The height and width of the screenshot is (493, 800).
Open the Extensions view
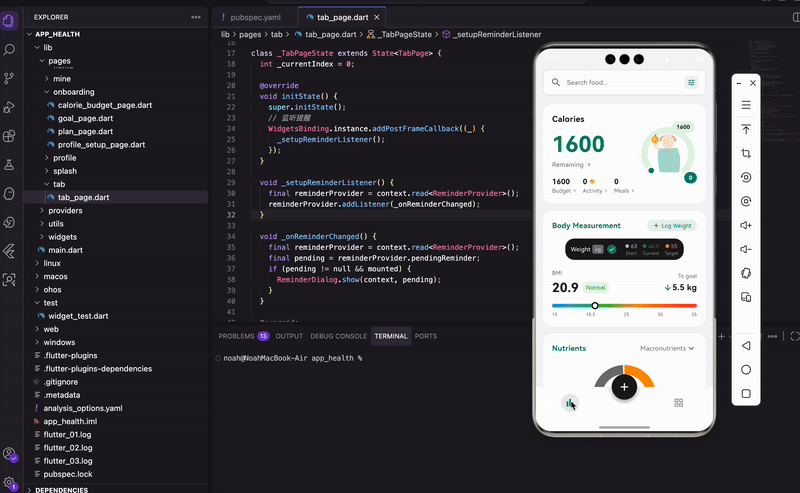pyautogui.click(x=9, y=136)
